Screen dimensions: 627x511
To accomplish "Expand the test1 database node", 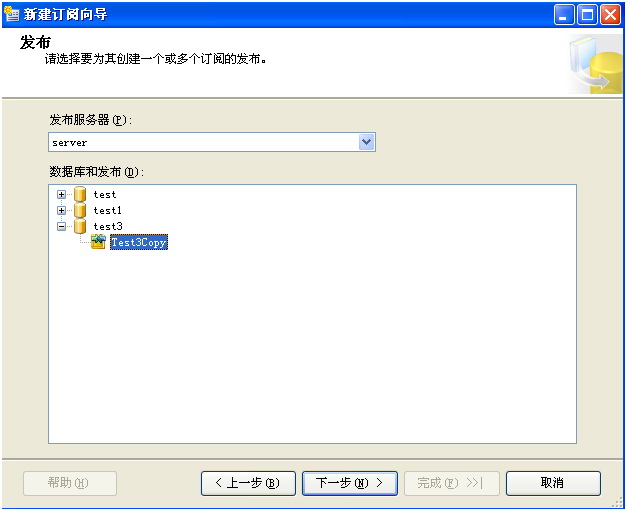I will click(x=62, y=210).
